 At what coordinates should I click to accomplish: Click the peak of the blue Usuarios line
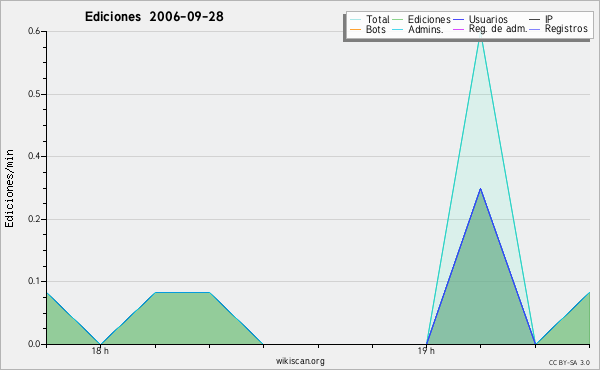(x=480, y=189)
